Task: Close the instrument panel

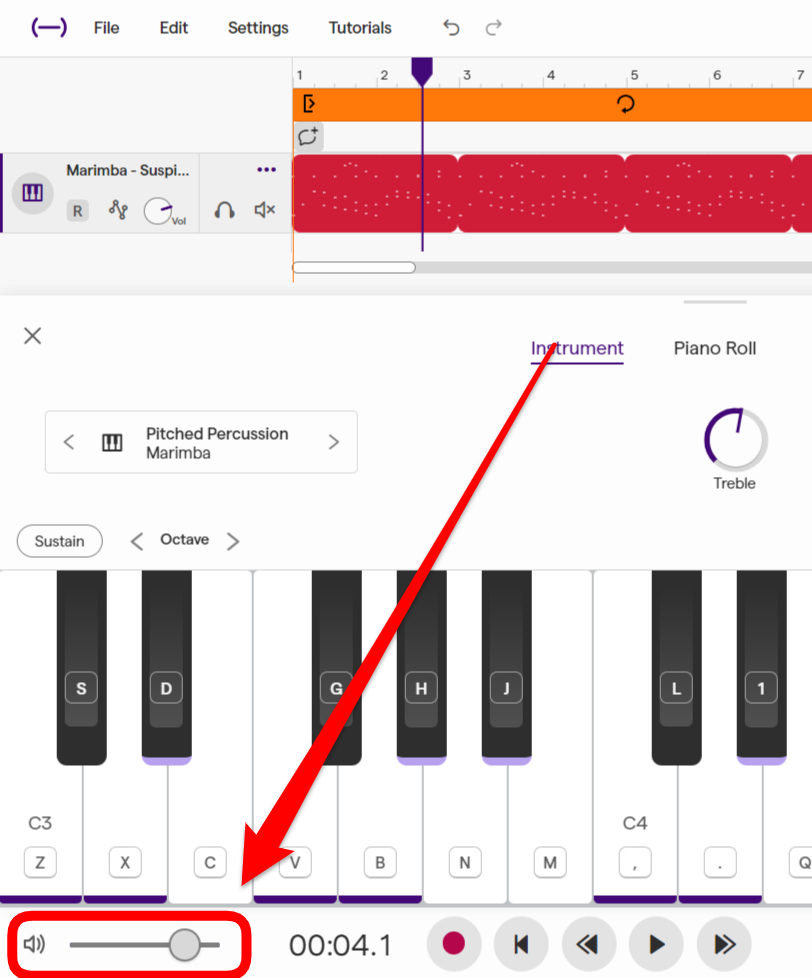Action: click(32, 336)
